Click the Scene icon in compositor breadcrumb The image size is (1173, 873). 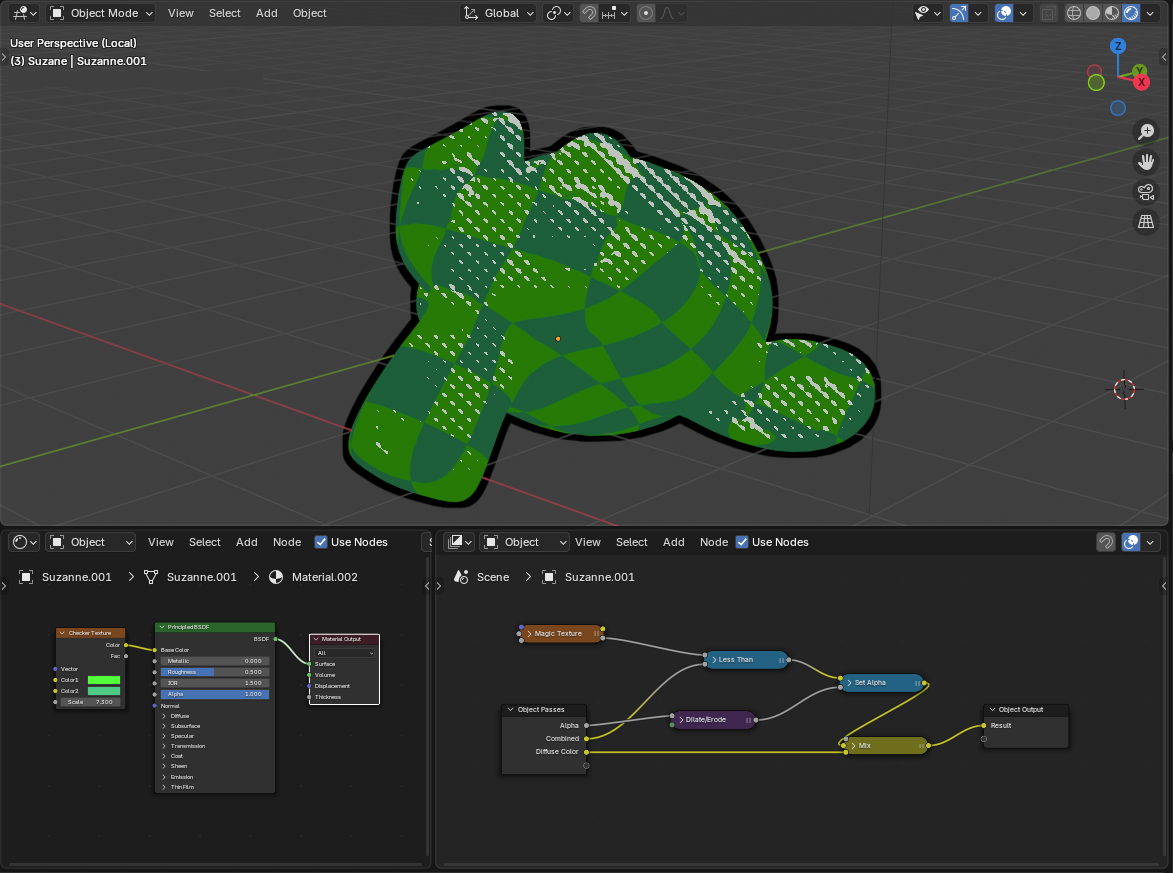(462, 577)
